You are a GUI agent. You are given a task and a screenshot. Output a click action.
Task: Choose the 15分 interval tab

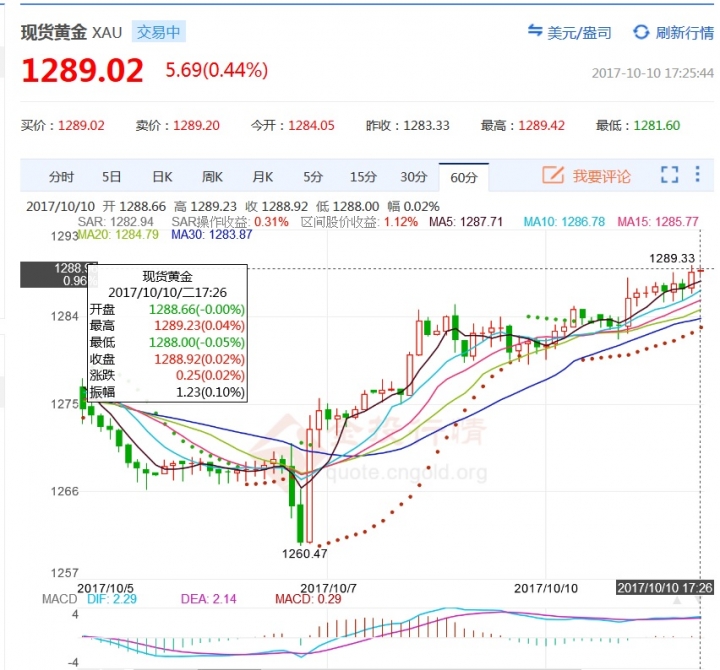(x=363, y=177)
